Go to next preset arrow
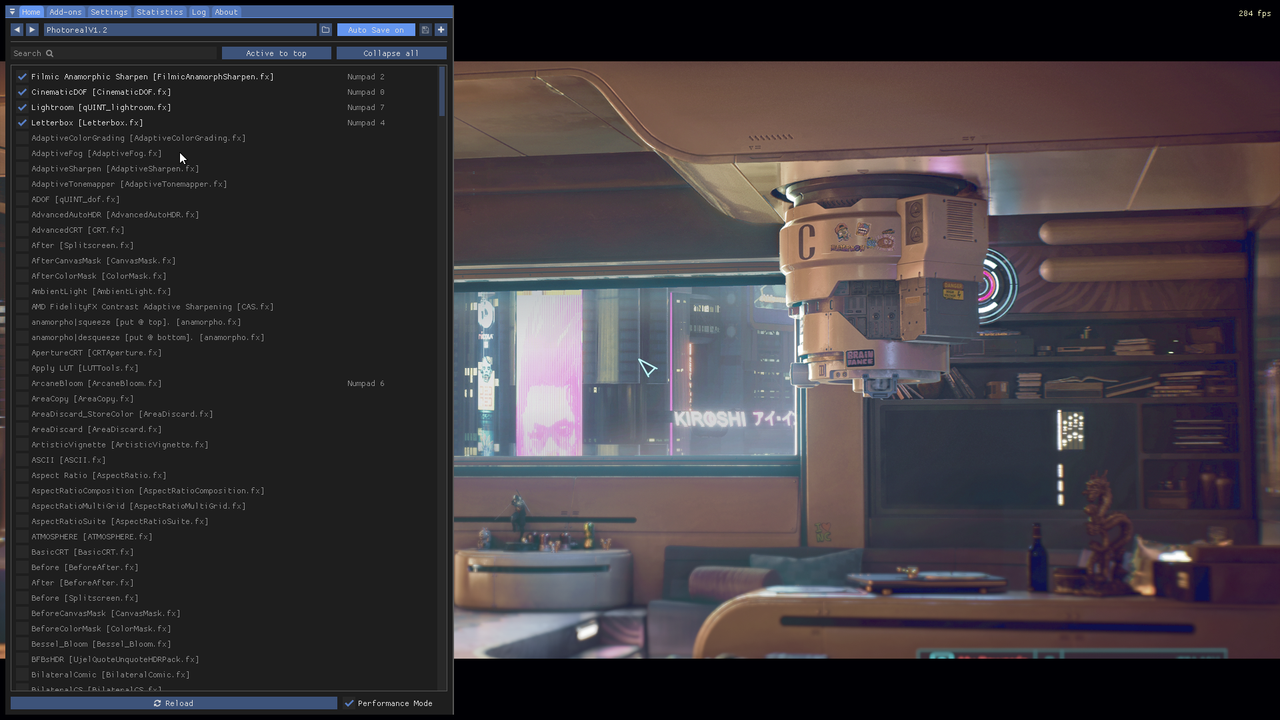This screenshot has width=1280, height=720. click(x=32, y=30)
